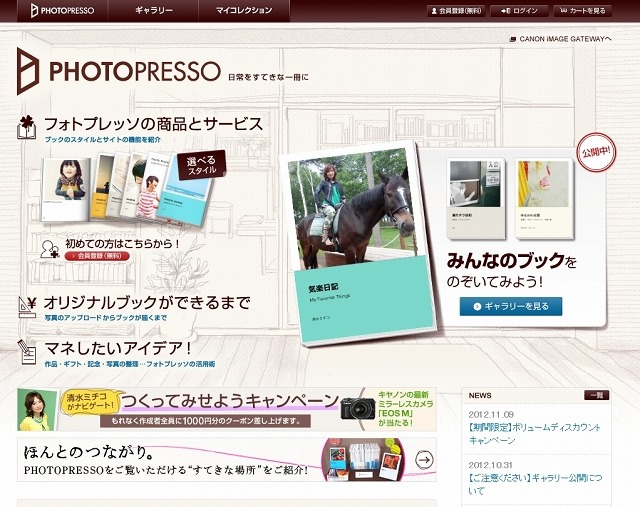Click red 会員登録(無料) button under 初めての方
This screenshot has height=507, width=640.
[97, 256]
